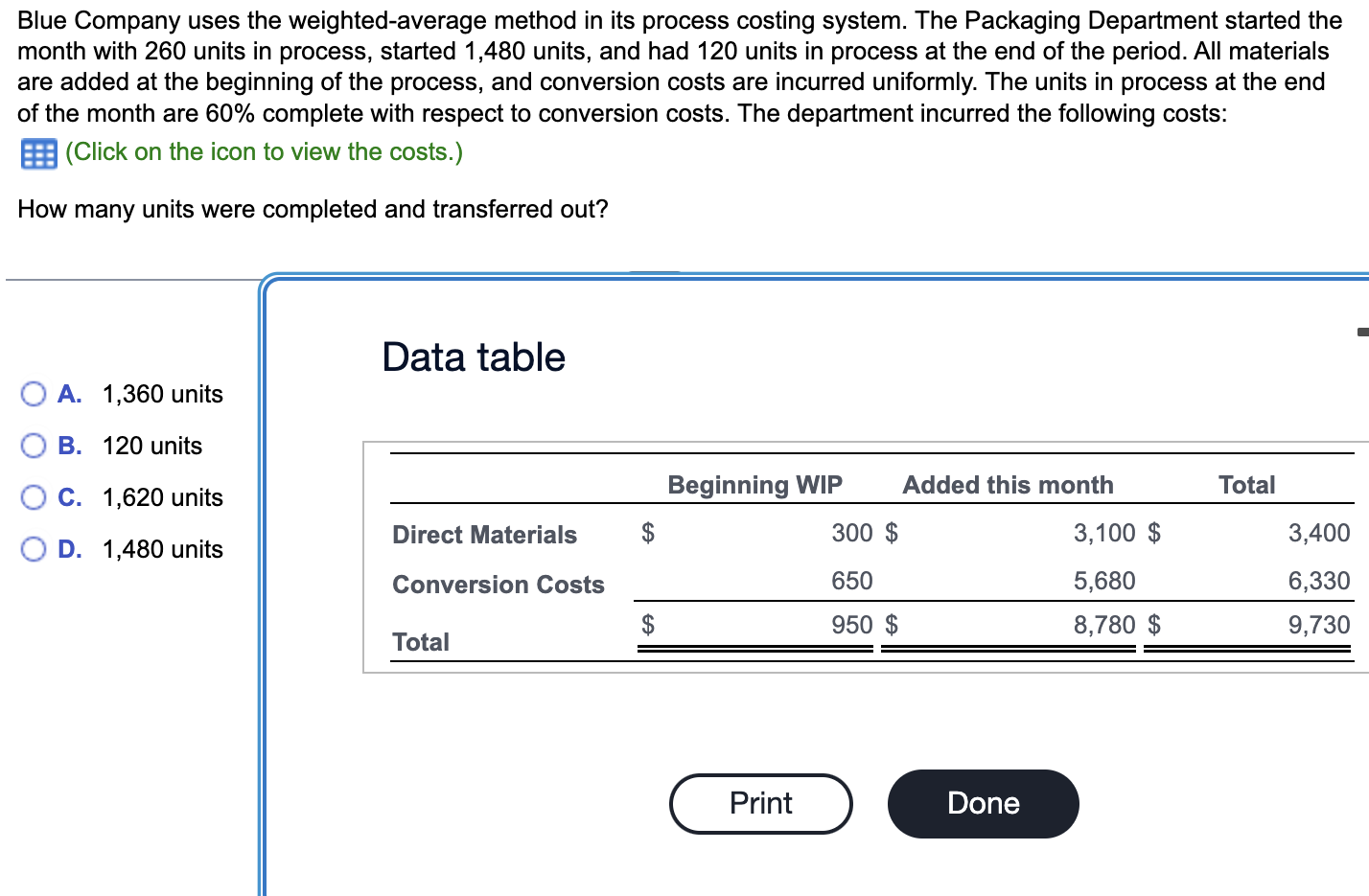The height and width of the screenshot is (896, 1369).
Task: Click the Data table heading
Action: 473,356
